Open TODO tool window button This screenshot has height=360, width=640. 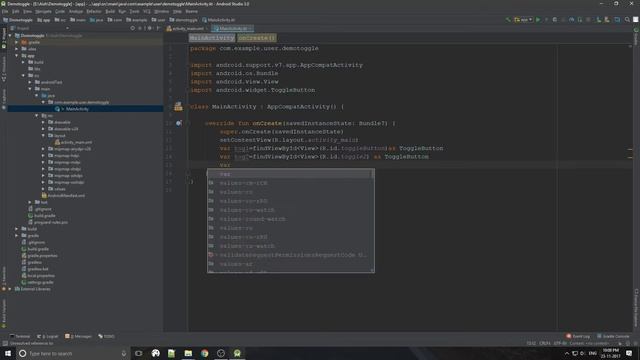tap(107, 336)
